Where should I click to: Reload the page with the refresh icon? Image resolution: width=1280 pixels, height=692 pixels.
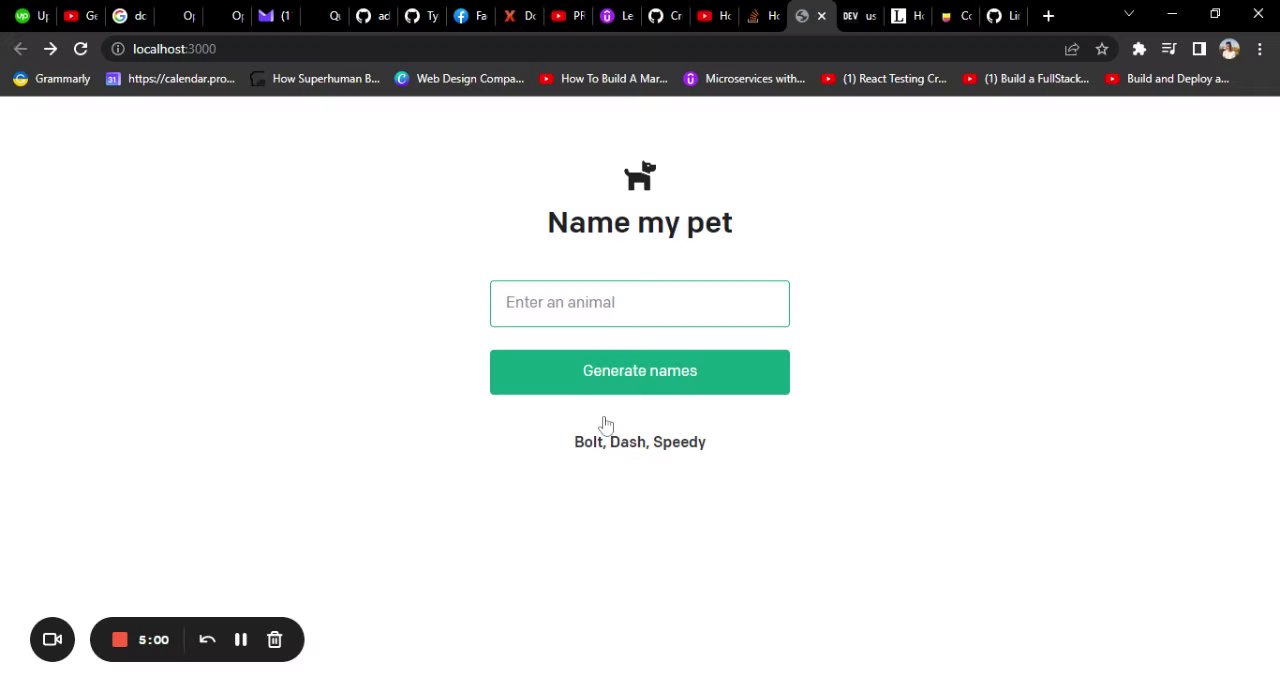pyautogui.click(x=81, y=49)
